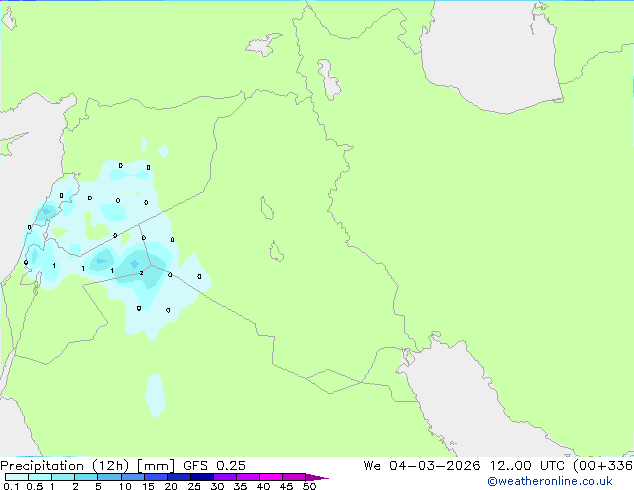Viewport: 634px width, 490px height.
Task: Click the "20" legend scale value
Action: (171, 486)
